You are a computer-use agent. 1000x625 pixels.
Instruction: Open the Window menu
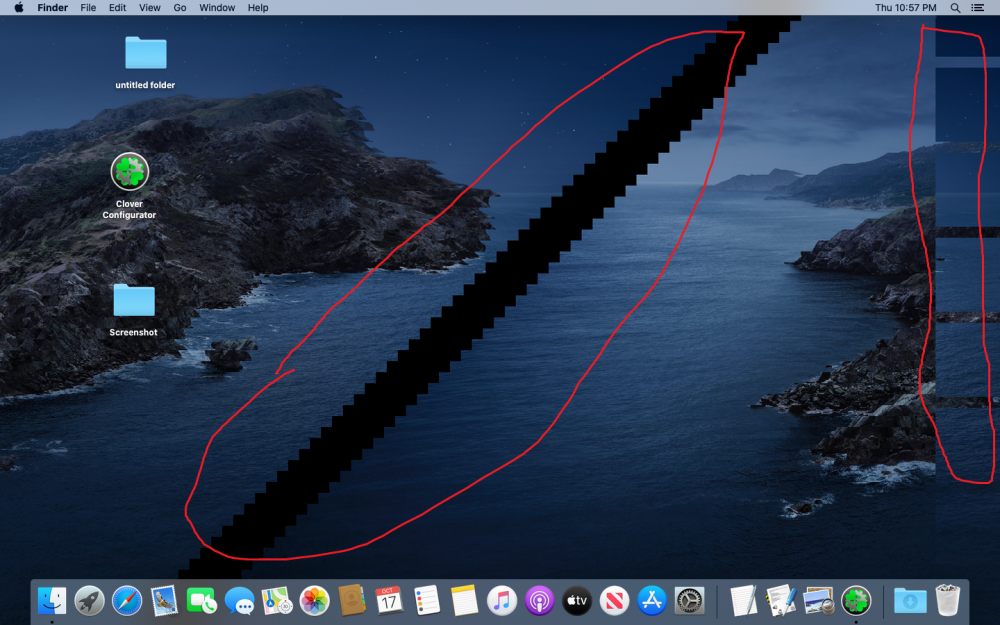coord(217,8)
